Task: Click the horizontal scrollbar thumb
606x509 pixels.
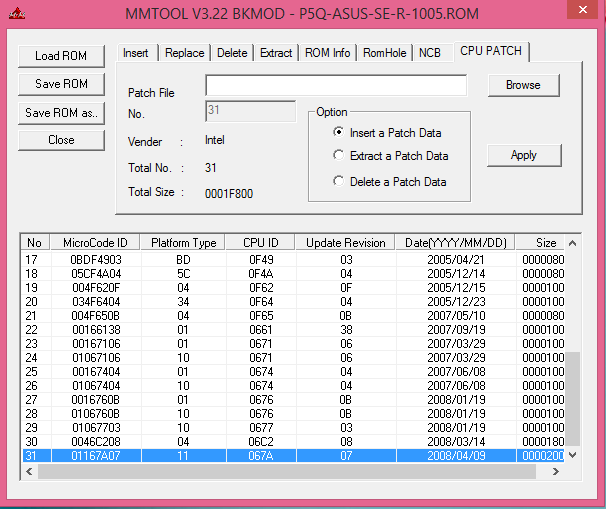Action: 287,471
